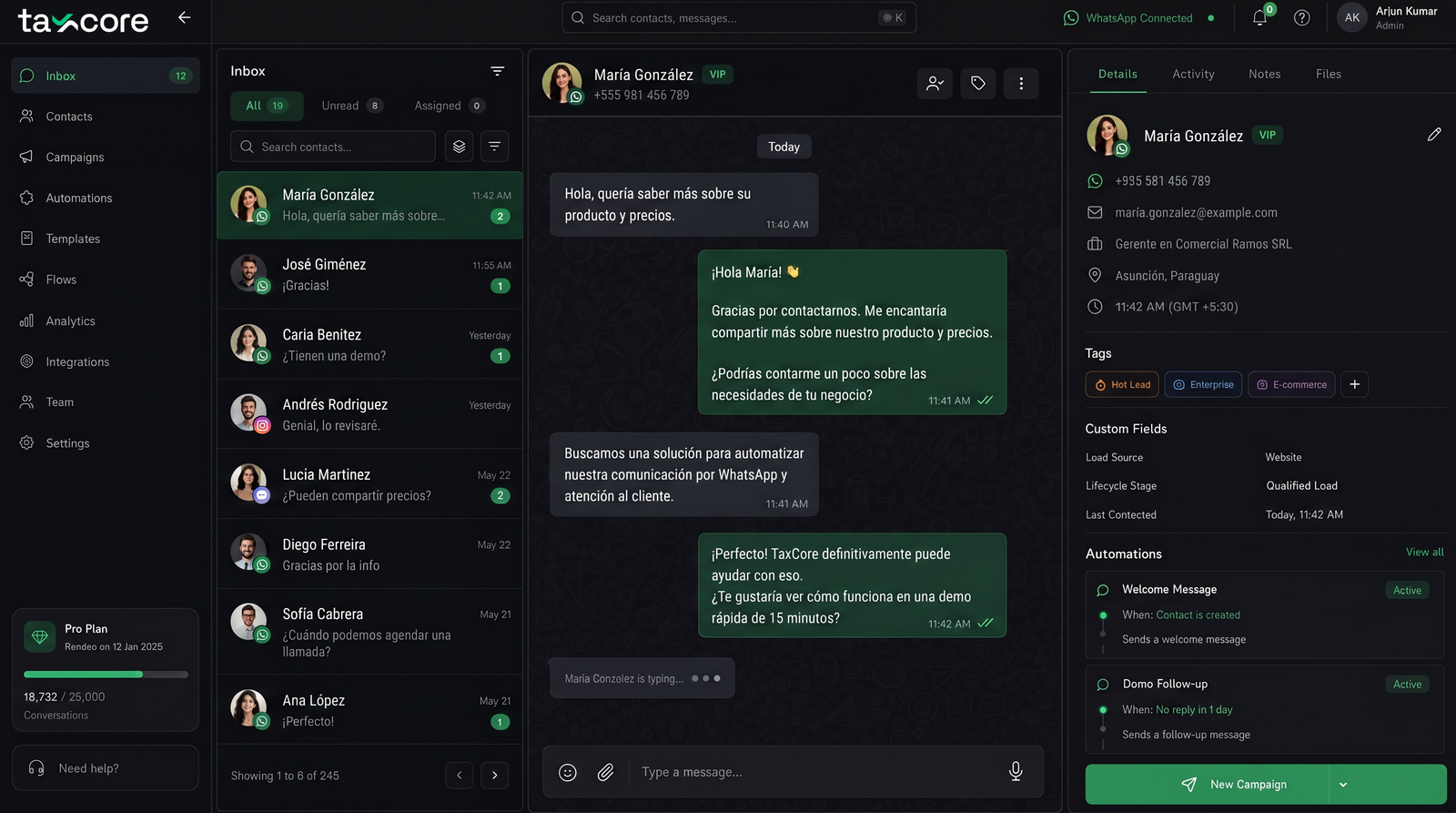Viewport: 1456px width, 813px height.
Task: Switch to Notes tab
Action: pos(1264,74)
